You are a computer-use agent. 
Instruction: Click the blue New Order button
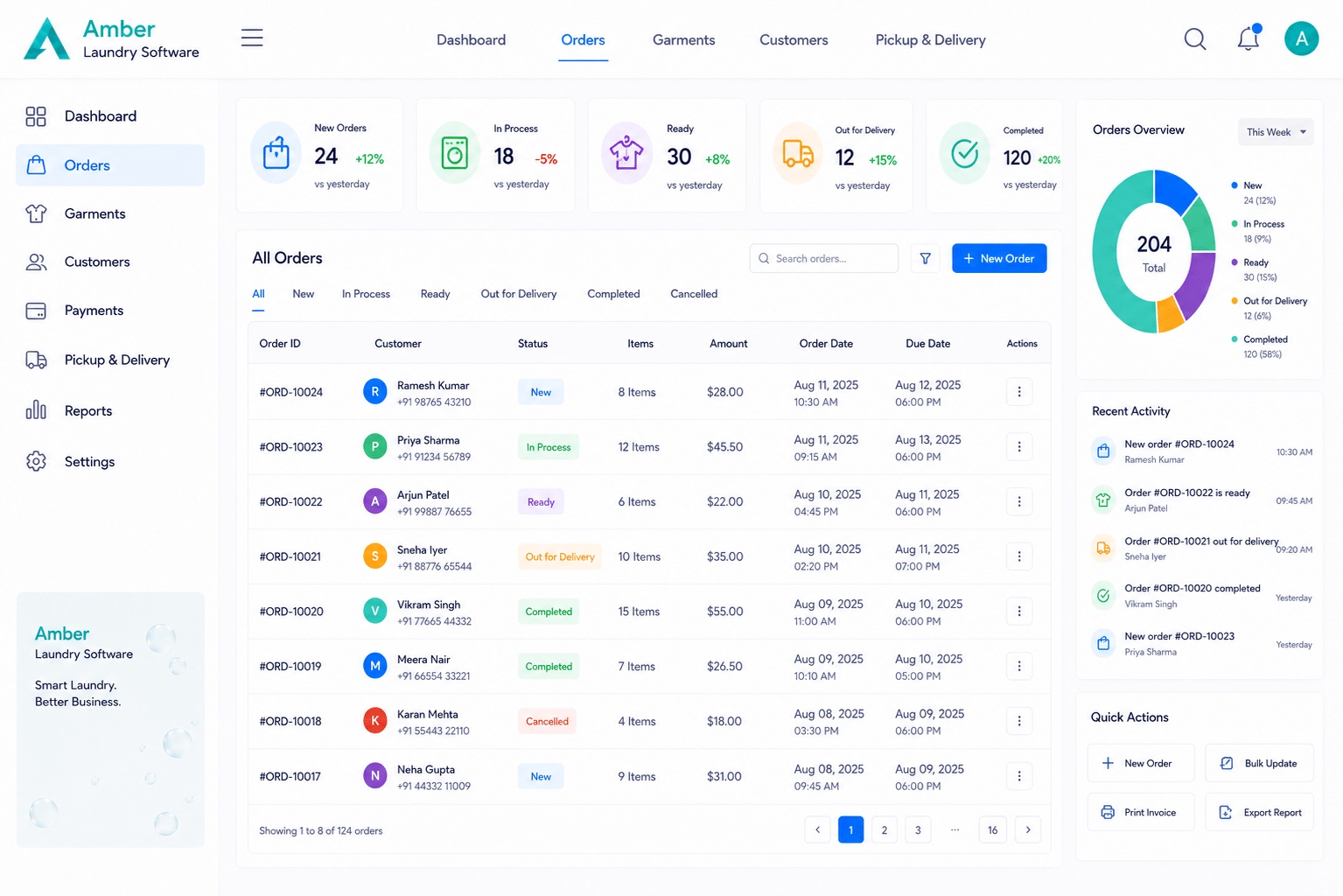[999, 258]
